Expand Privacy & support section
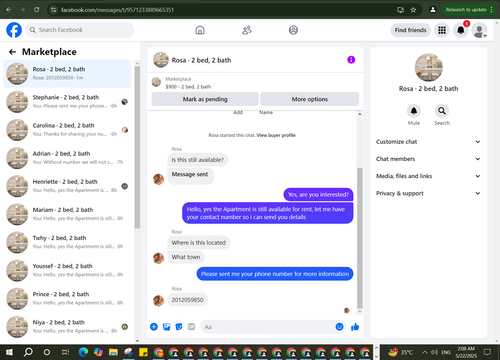The width and height of the screenshot is (500, 360). [428, 193]
